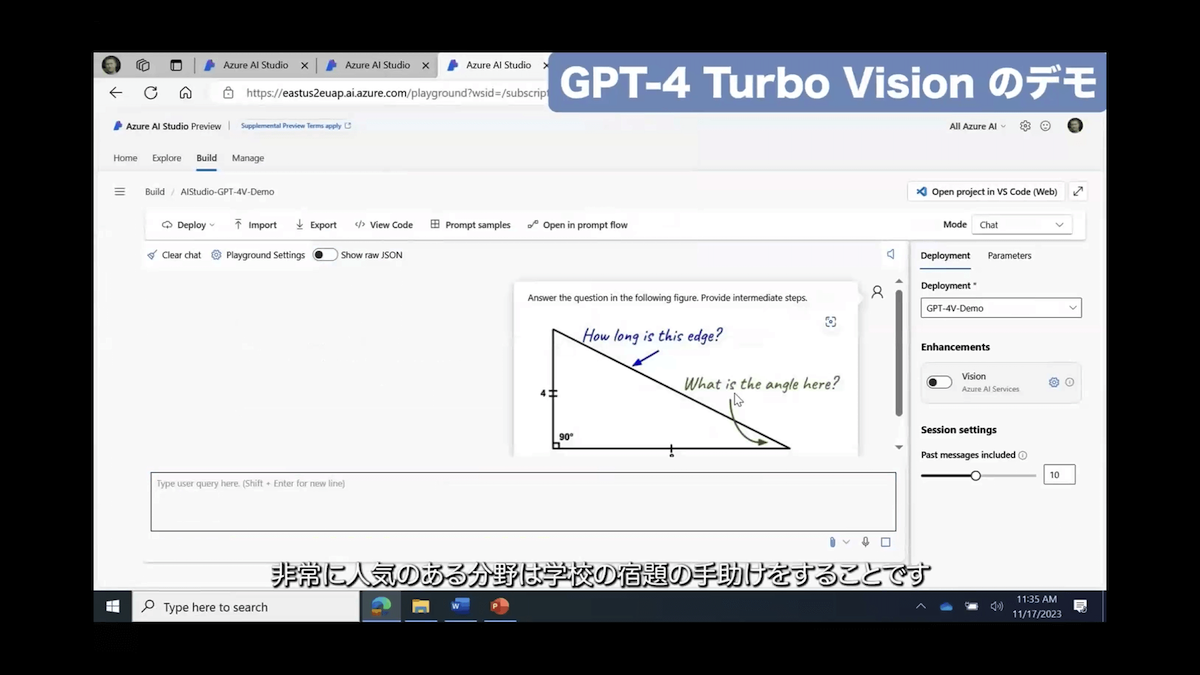Screen dimensions: 1200x675
Task: Attach a file with paperclip icon
Action: tap(832, 542)
